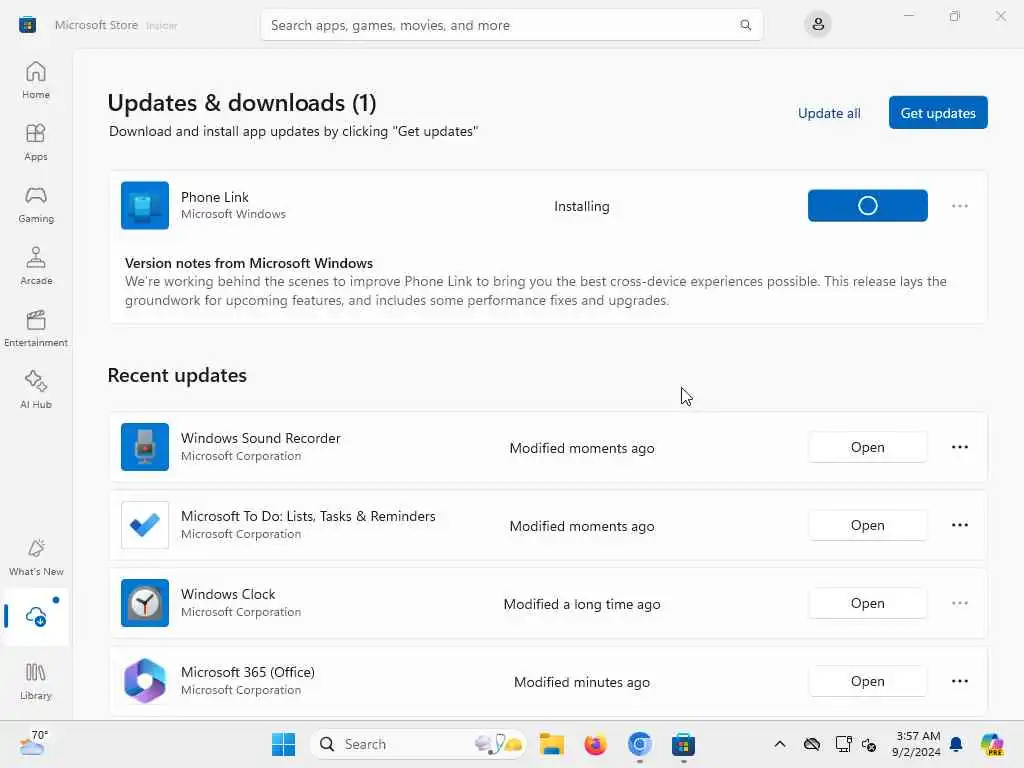Open the Library section
This screenshot has height=768, width=1024.
pos(36,681)
